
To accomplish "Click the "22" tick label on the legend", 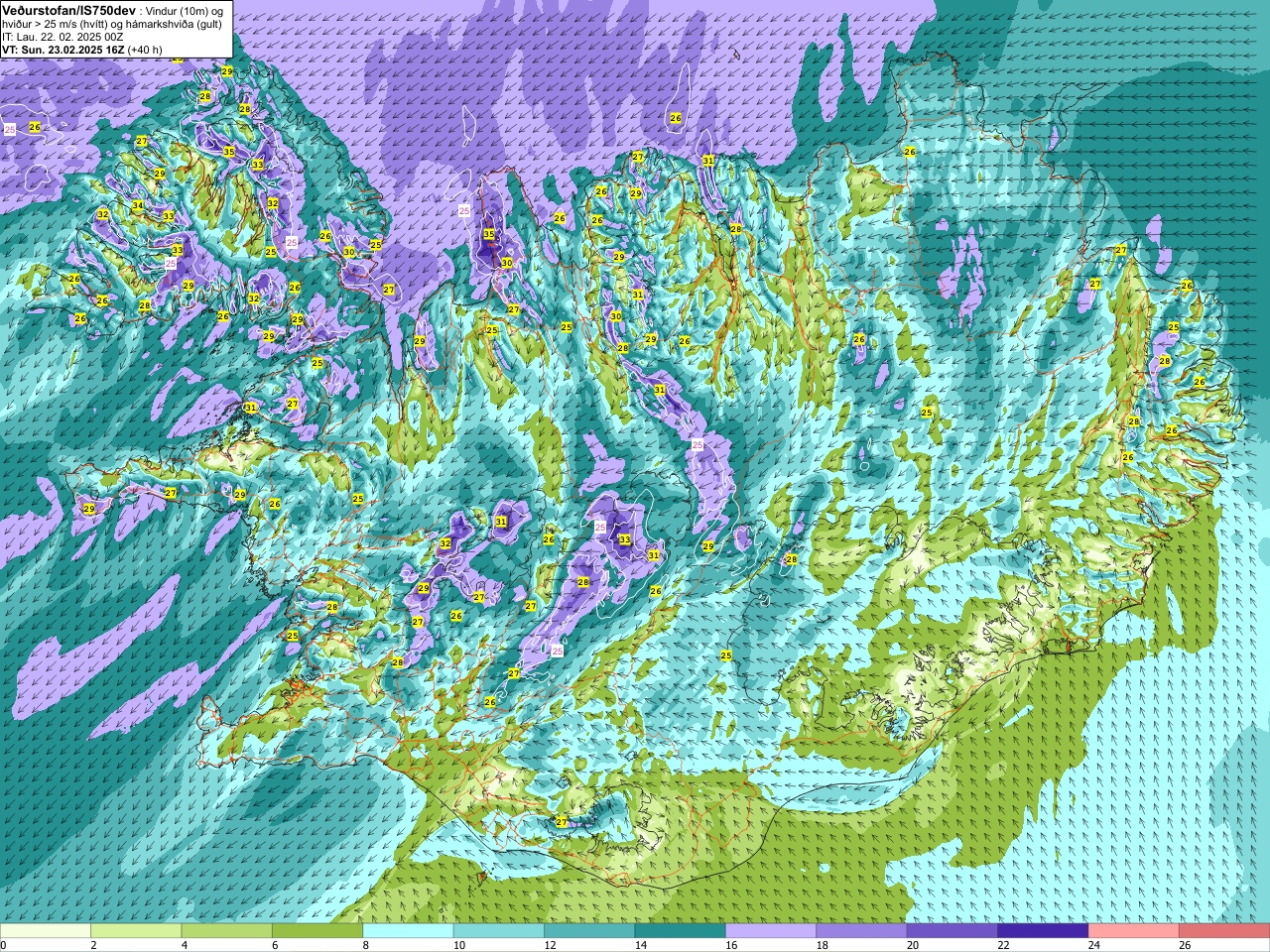I will point(1004,945).
